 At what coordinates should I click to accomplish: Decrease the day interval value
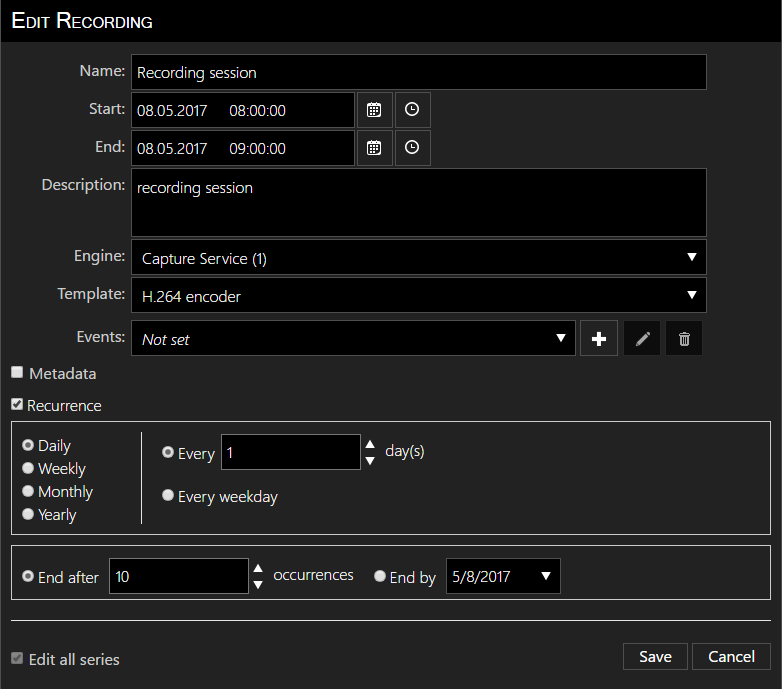pos(370,461)
